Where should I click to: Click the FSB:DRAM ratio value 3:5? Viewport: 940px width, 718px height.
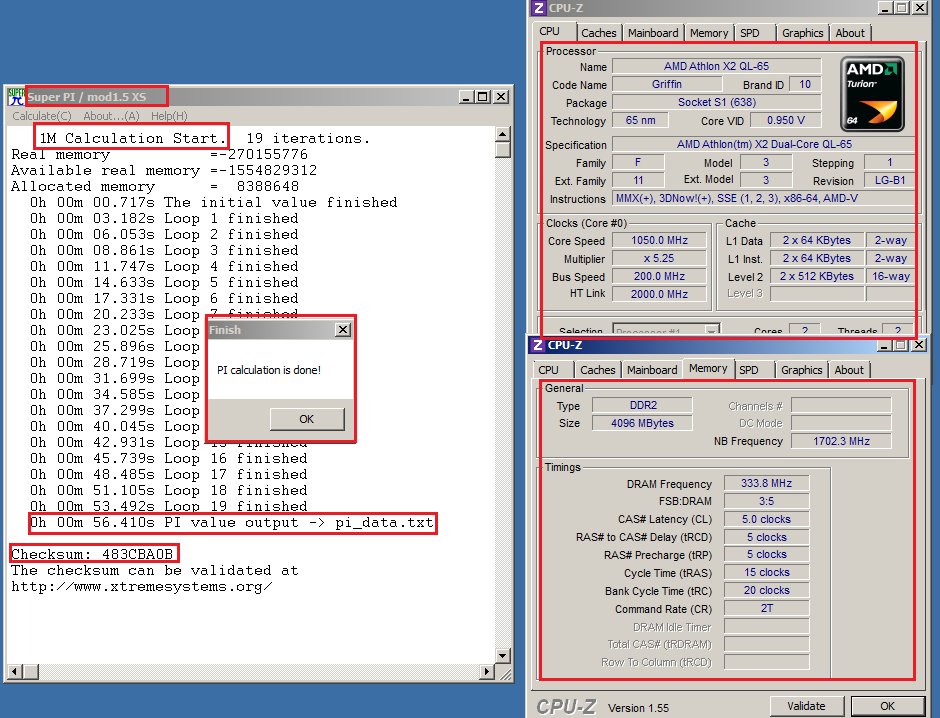766,501
